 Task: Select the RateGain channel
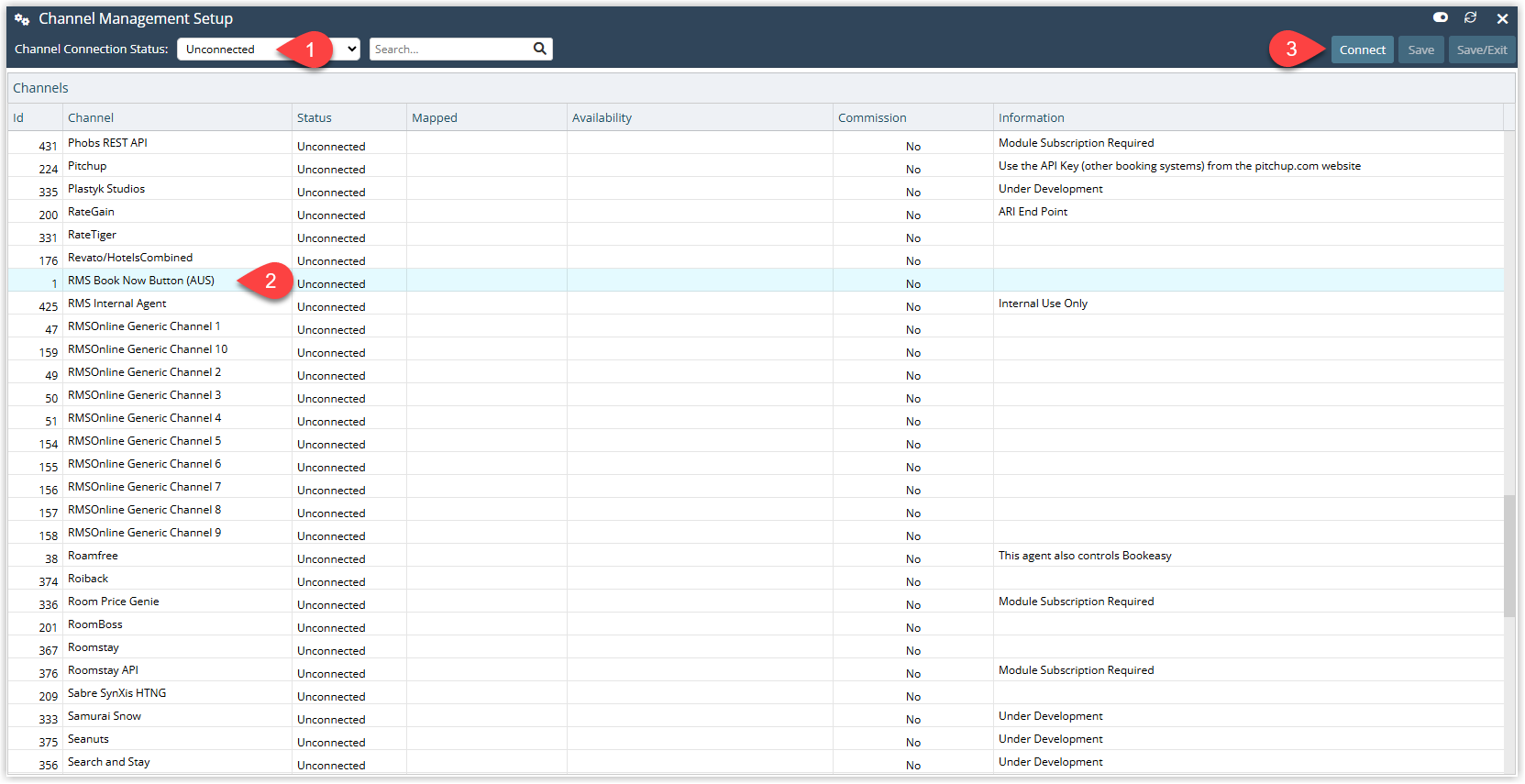[91, 212]
